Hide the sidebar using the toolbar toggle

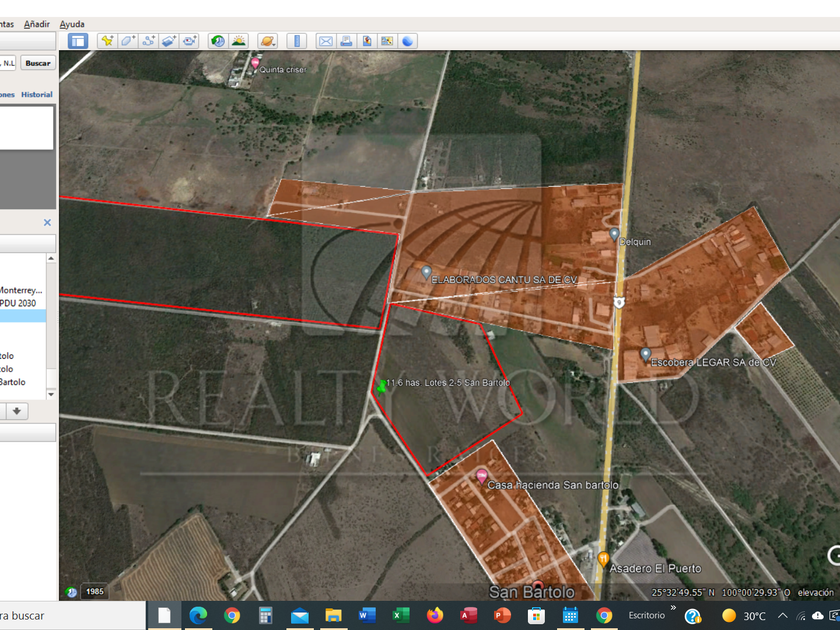point(78,41)
